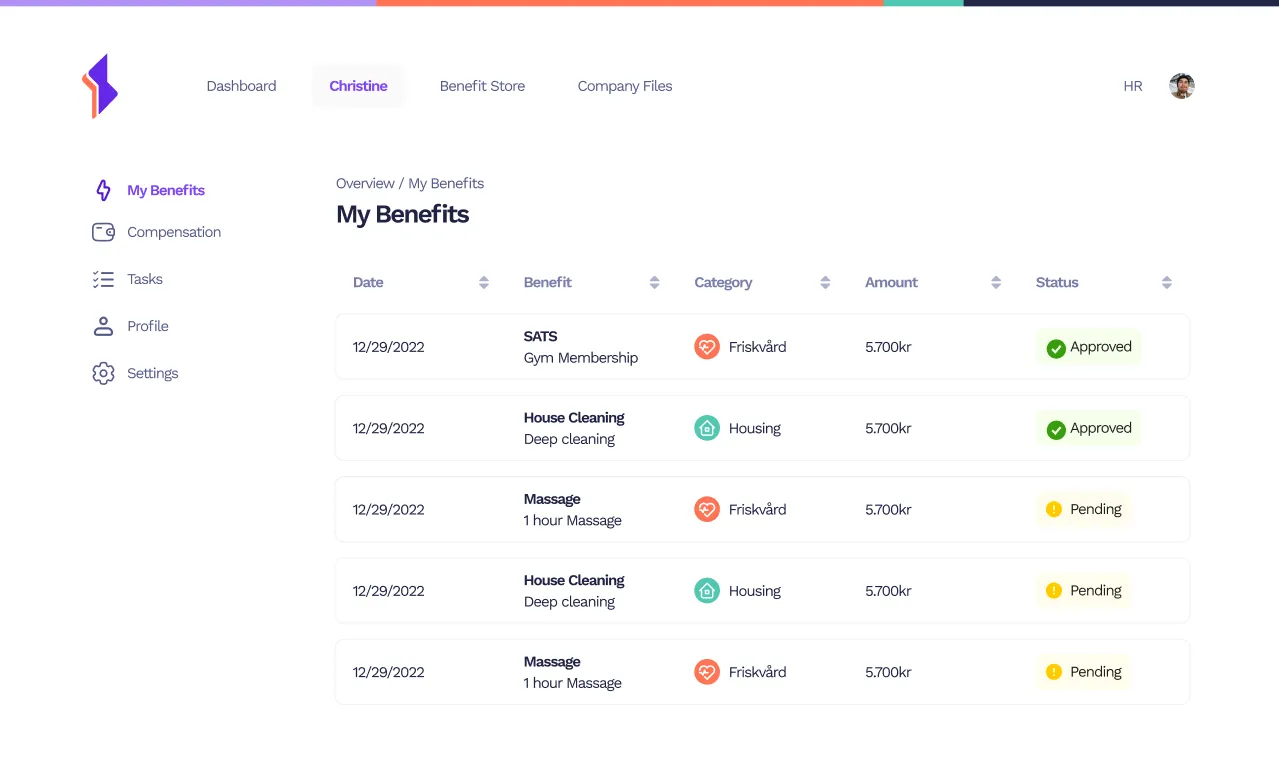The image size is (1279, 778).
Task: Go to Benefit Store tab
Action: [482, 86]
